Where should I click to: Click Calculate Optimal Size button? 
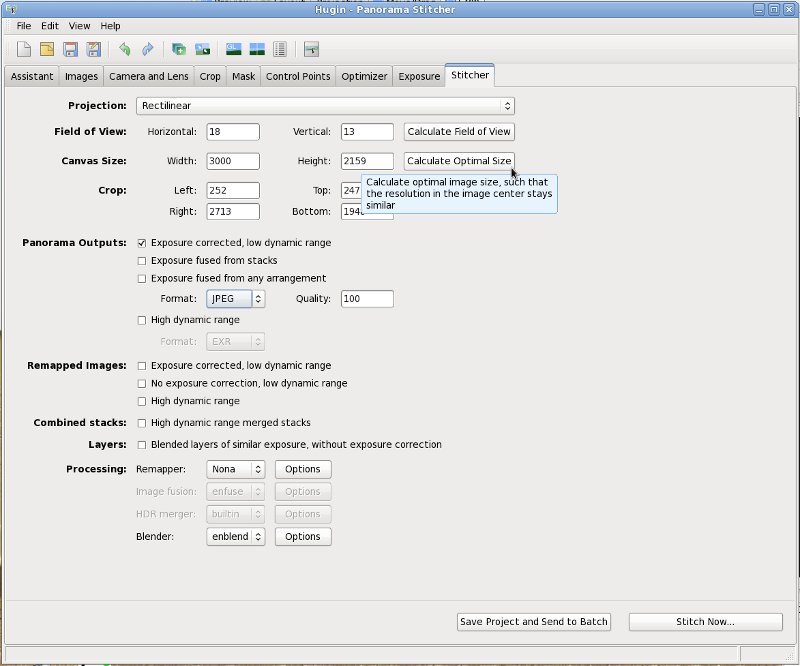(459, 161)
